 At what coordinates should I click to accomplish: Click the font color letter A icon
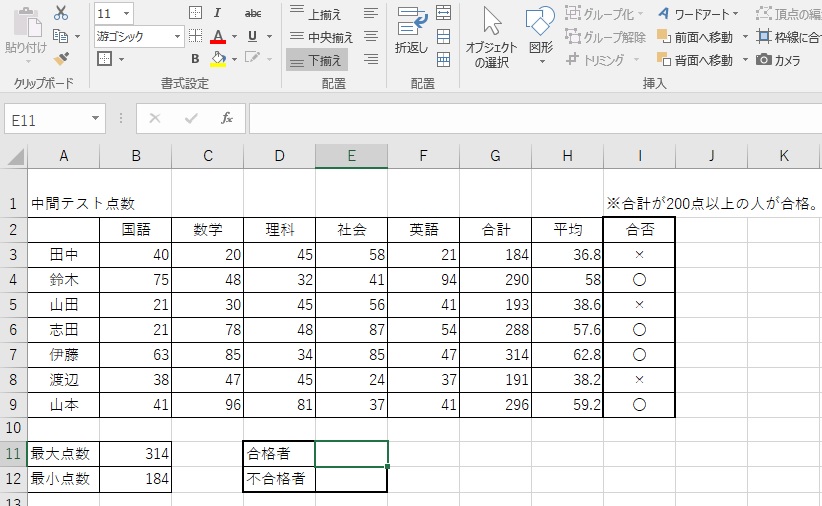coord(218,36)
